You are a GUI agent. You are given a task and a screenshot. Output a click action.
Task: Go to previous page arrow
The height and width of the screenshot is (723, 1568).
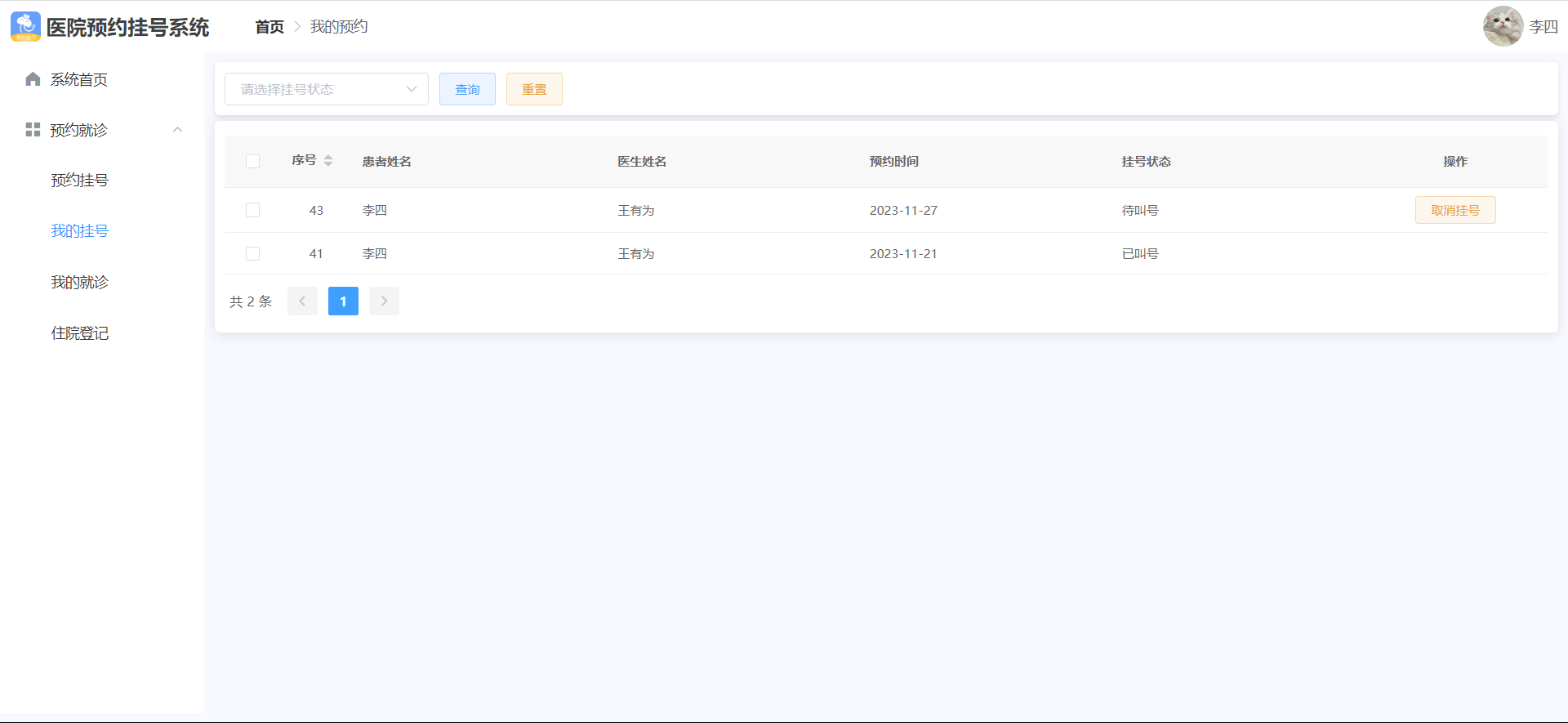tap(302, 301)
